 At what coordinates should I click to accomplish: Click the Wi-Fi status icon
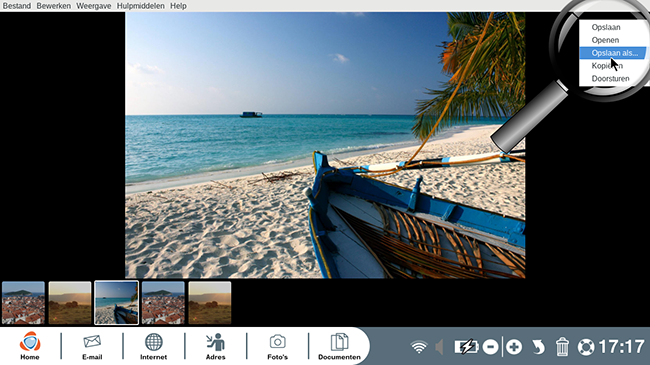[x=419, y=346]
